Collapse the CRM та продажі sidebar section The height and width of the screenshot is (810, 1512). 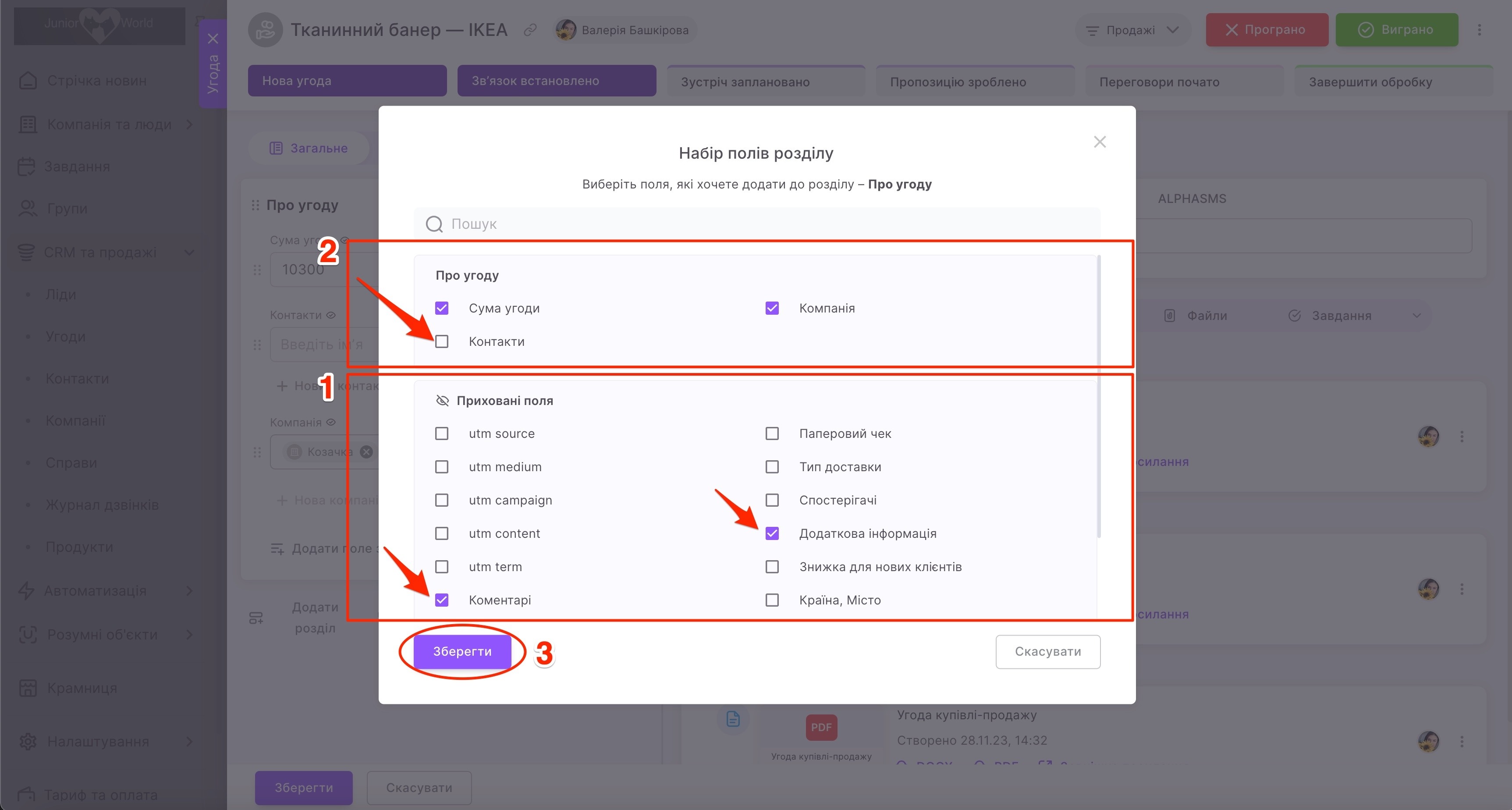coord(190,252)
